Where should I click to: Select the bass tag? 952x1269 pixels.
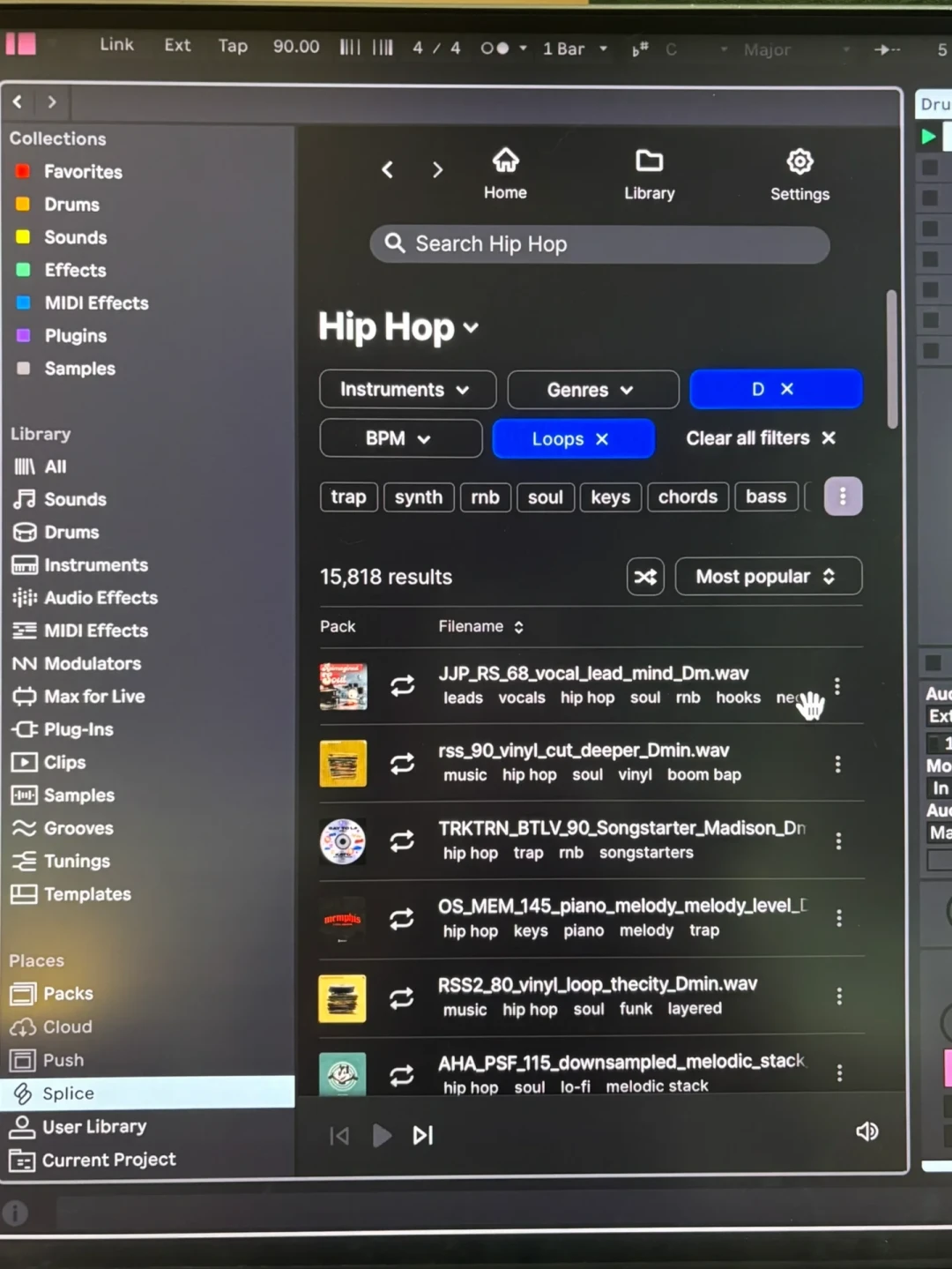click(766, 497)
